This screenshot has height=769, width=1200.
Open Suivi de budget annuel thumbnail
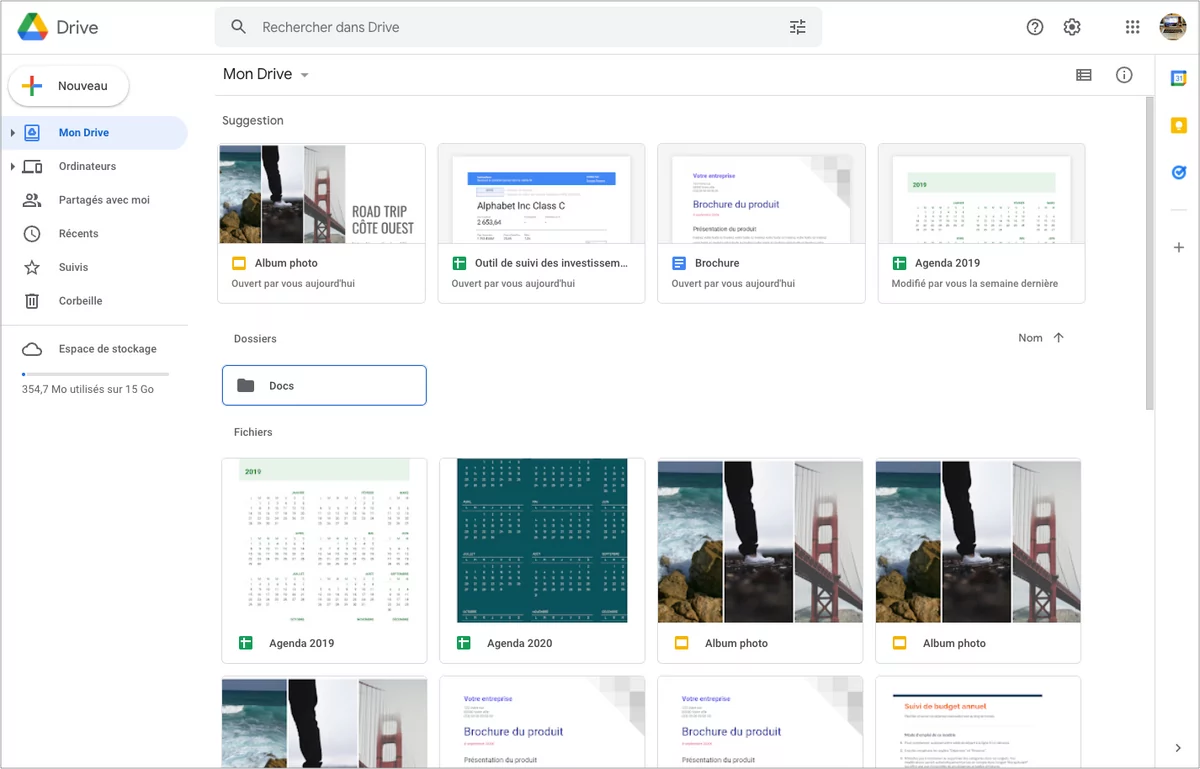click(x=978, y=722)
